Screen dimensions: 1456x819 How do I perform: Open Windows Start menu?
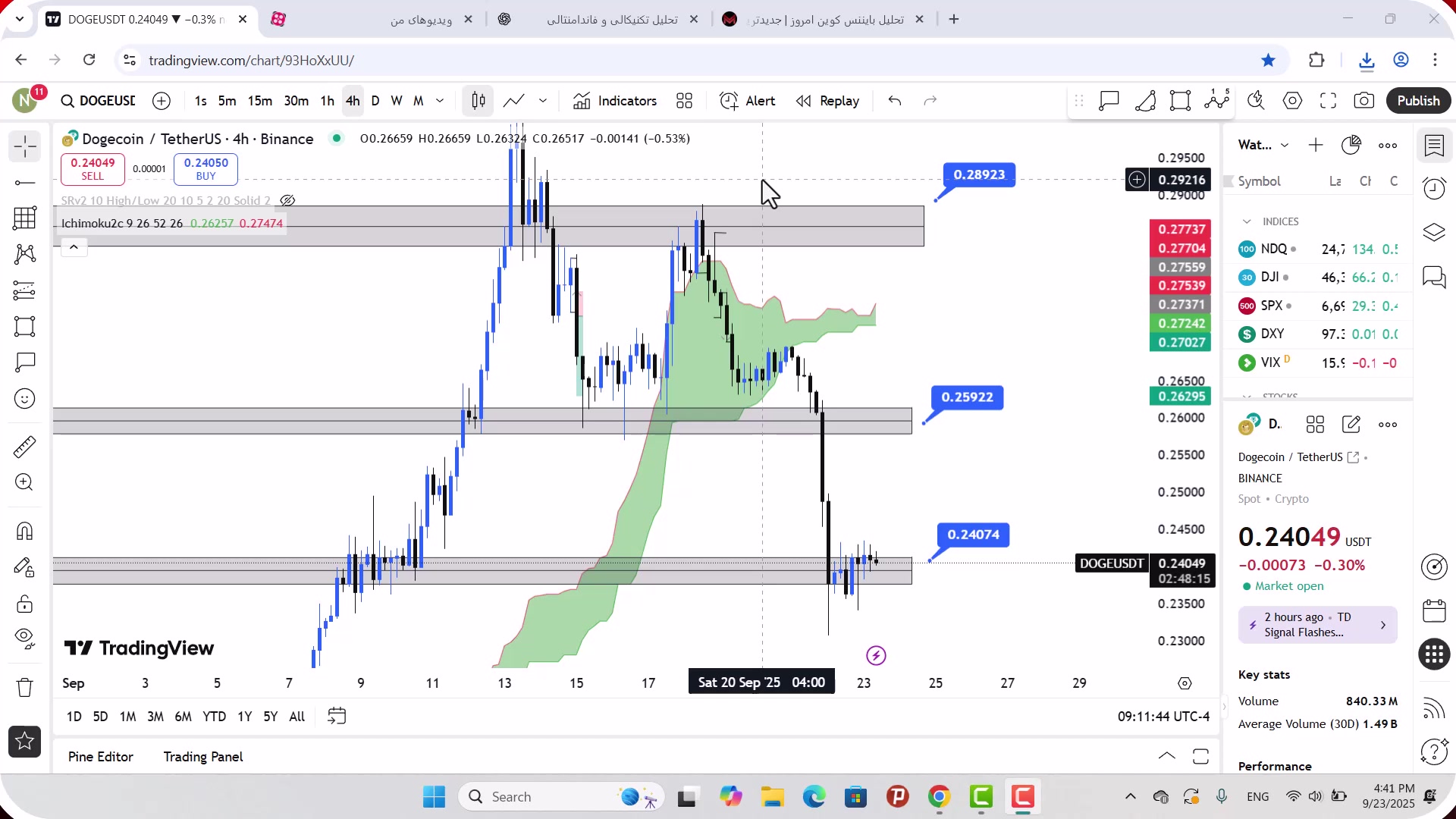tap(435, 797)
